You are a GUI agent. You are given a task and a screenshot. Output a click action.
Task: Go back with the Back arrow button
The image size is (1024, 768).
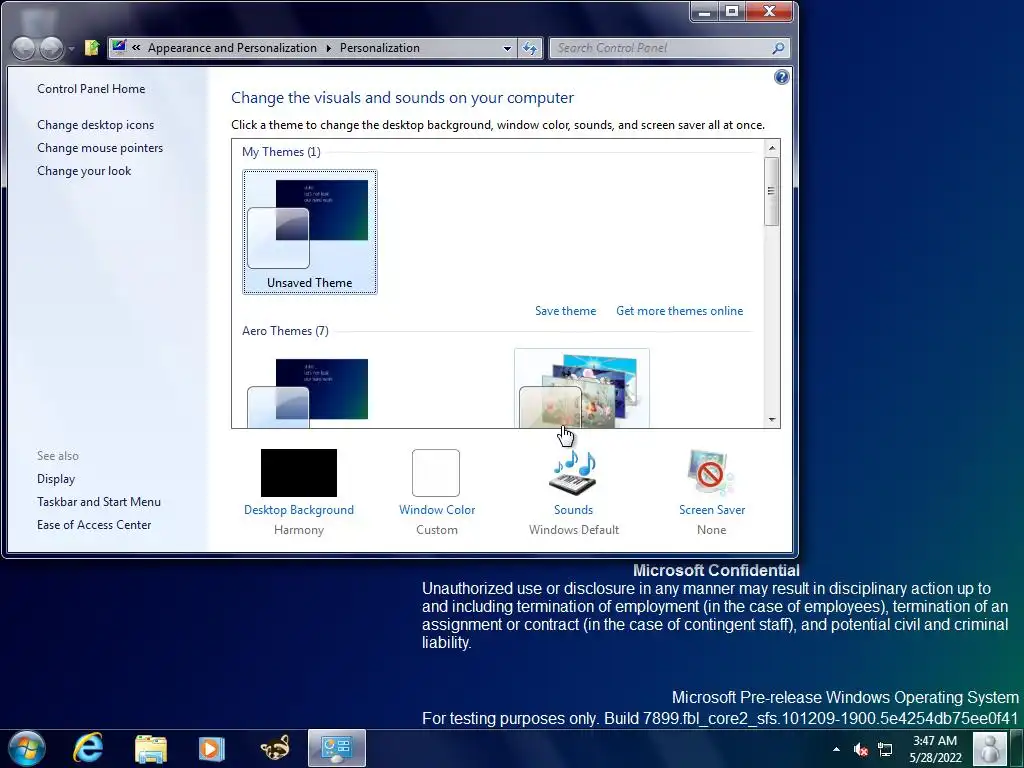[x=24, y=48]
